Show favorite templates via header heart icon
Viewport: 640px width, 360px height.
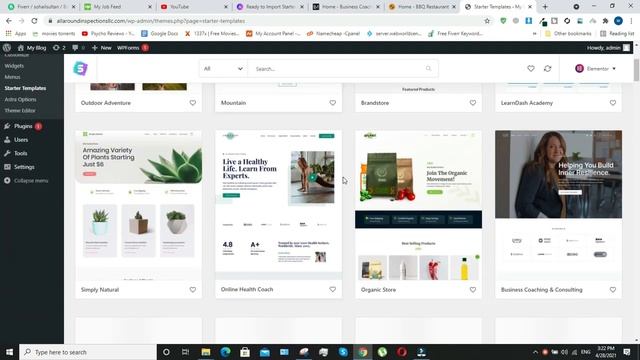pyautogui.click(x=531, y=69)
